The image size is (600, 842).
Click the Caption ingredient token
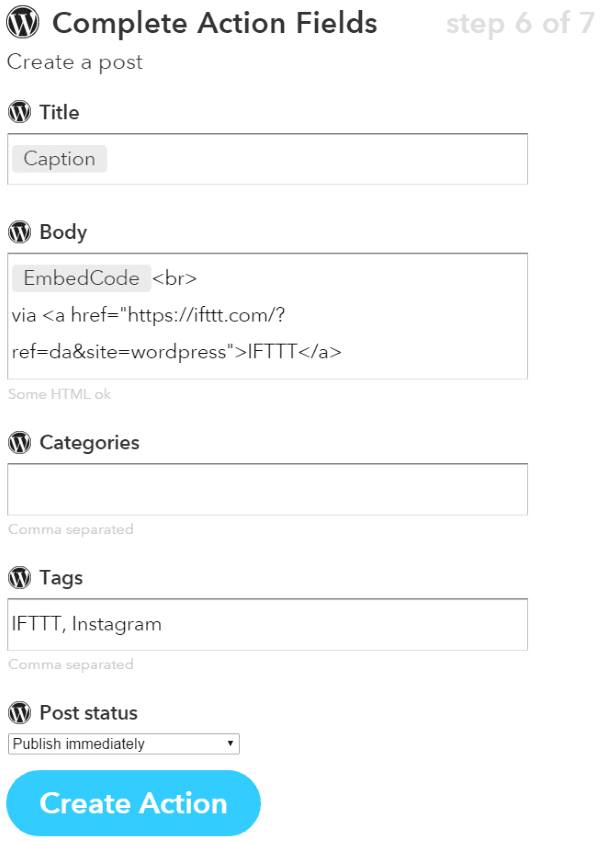[x=58, y=159]
